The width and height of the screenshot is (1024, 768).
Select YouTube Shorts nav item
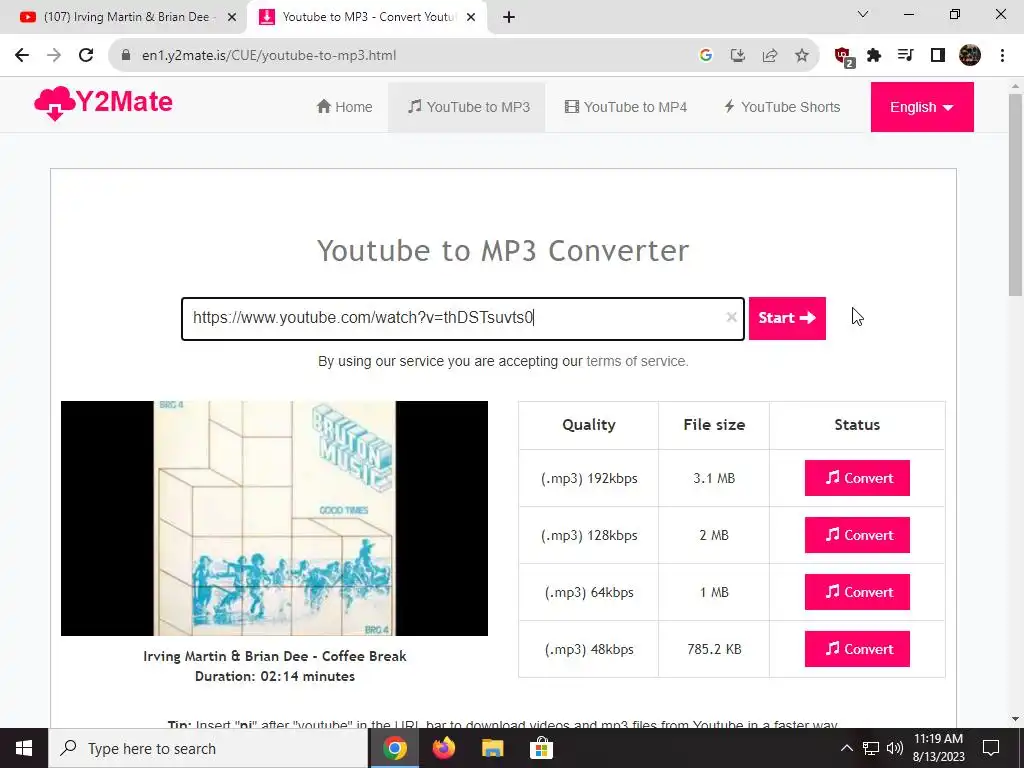pos(782,107)
